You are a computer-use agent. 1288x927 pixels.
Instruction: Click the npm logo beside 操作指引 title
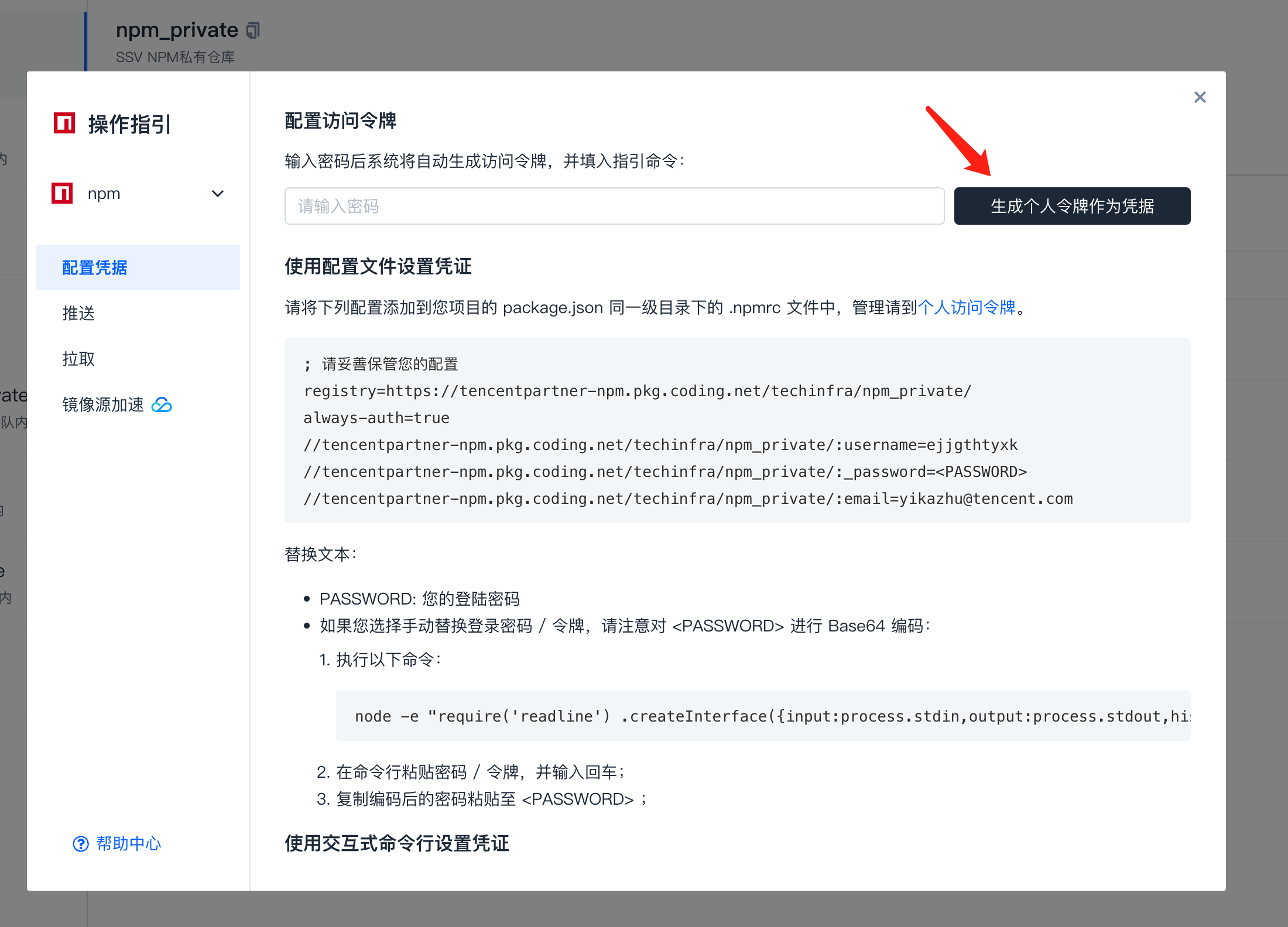tap(64, 123)
